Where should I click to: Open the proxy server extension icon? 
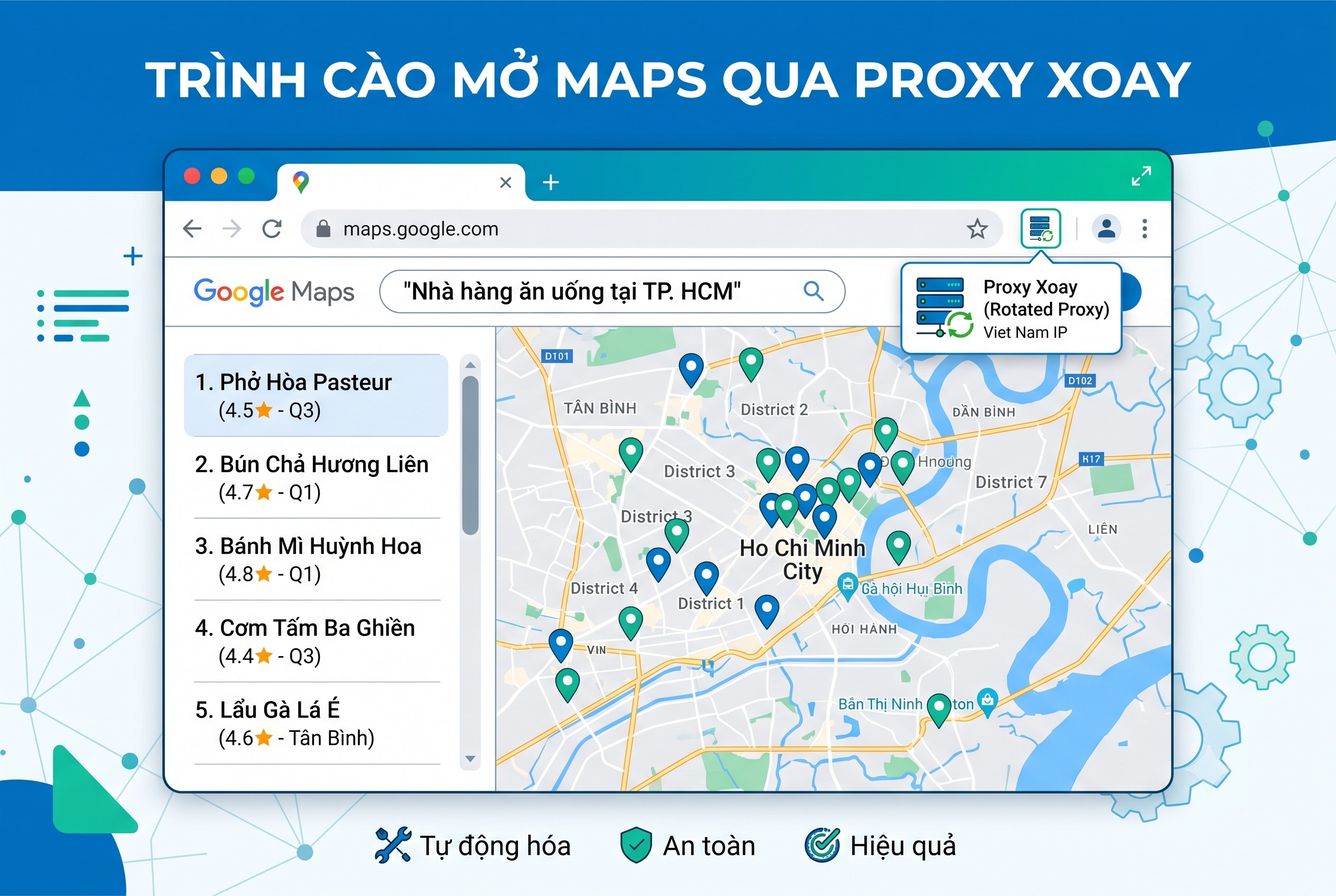coord(1041,228)
